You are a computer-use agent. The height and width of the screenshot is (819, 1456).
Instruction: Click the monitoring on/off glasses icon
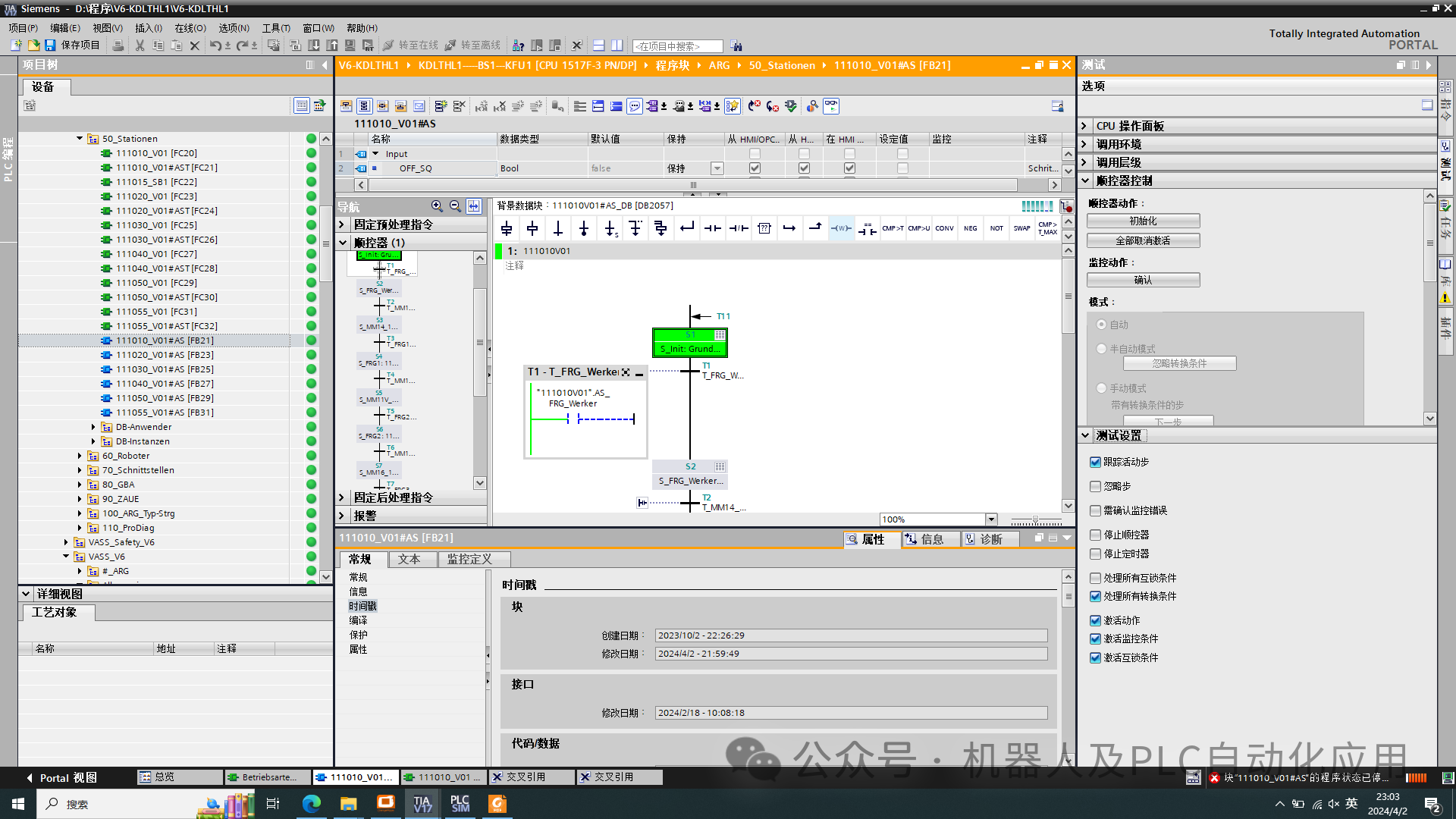click(x=831, y=106)
